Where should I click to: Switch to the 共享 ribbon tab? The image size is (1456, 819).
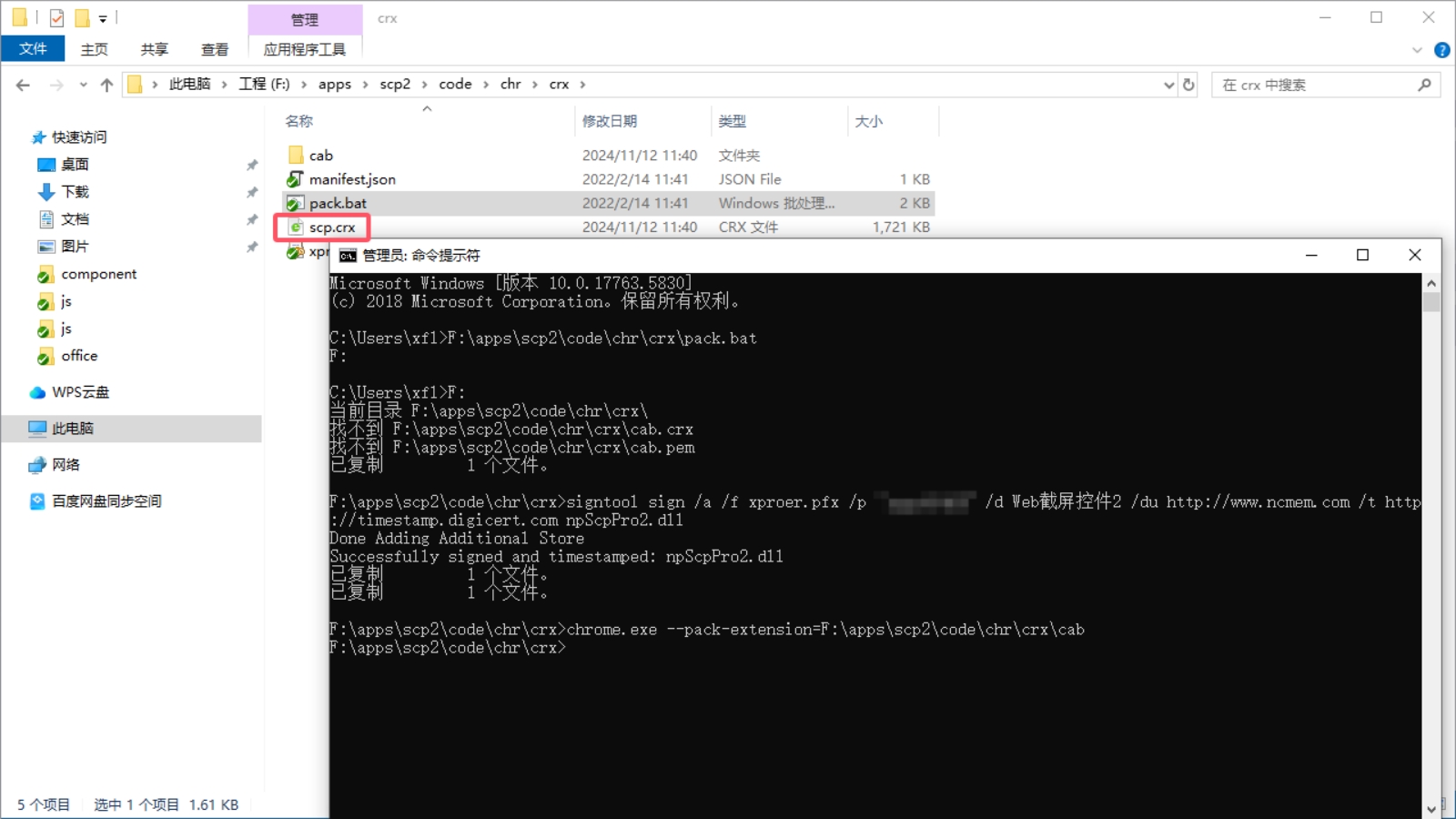[x=154, y=49]
